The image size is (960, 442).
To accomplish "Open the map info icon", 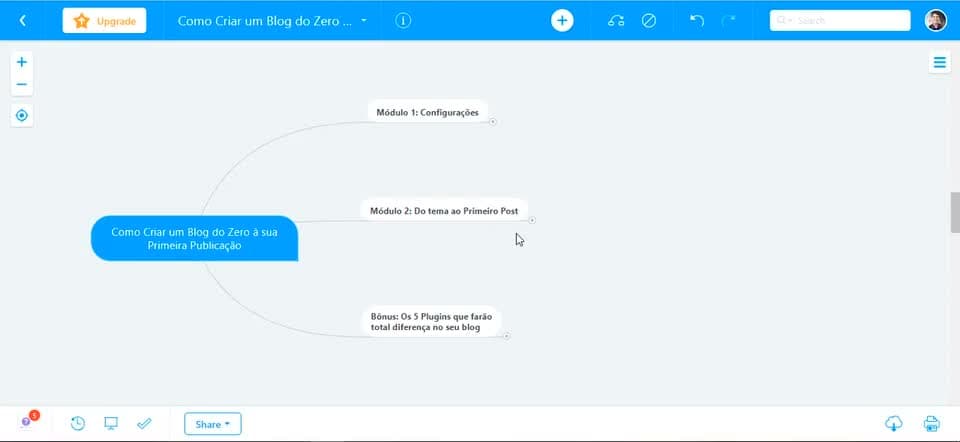I will tap(403, 20).
